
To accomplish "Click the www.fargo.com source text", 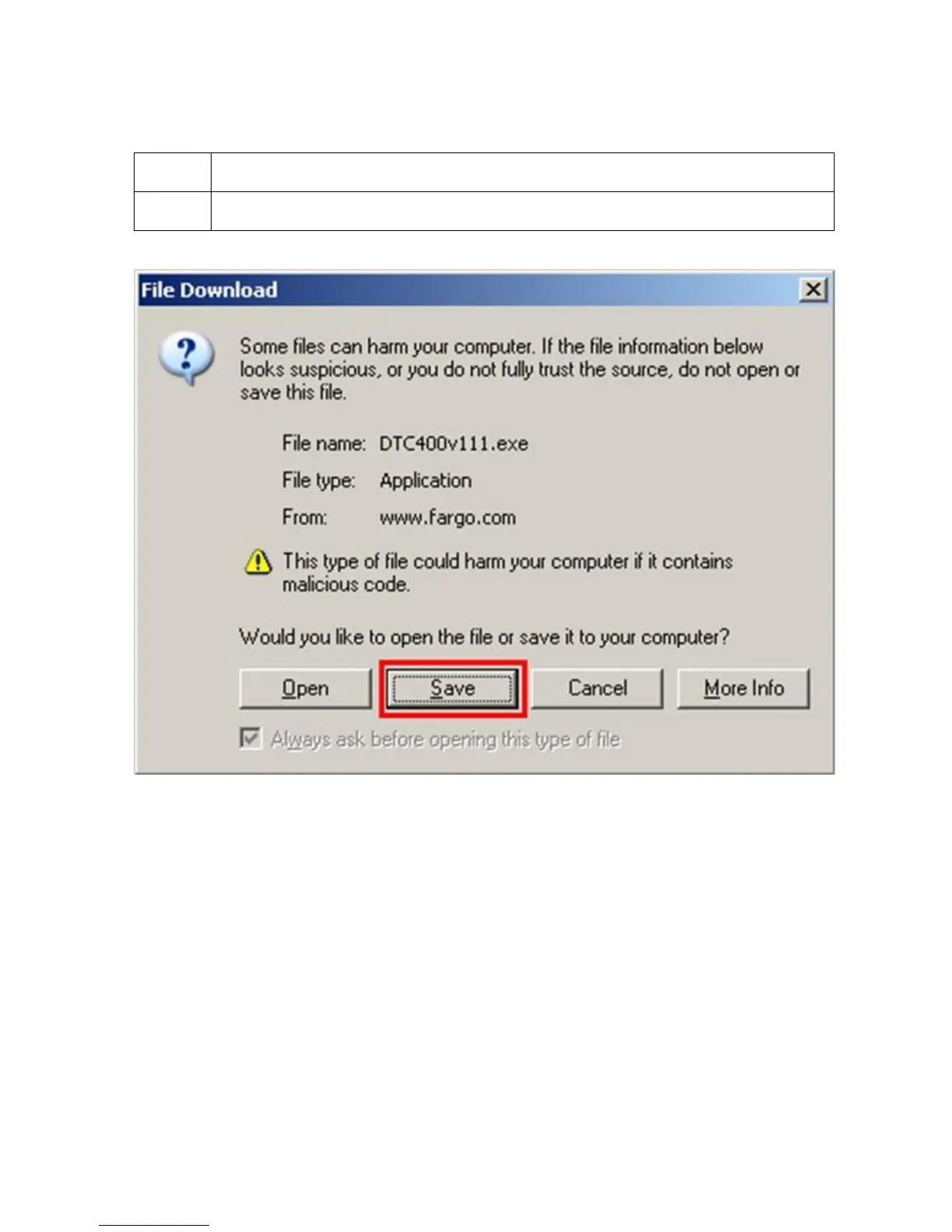I will click(x=447, y=518).
